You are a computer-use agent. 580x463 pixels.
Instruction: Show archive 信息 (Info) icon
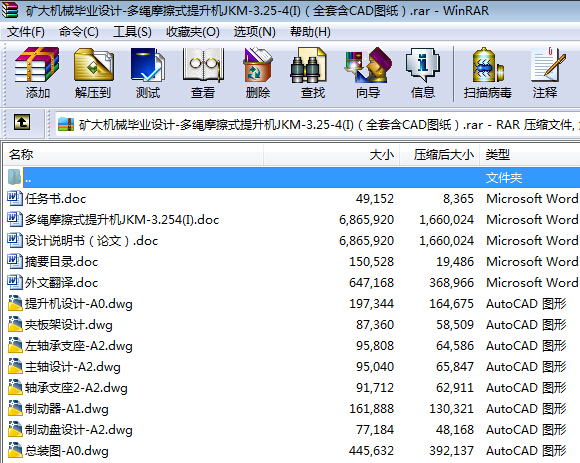tap(423, 65)
